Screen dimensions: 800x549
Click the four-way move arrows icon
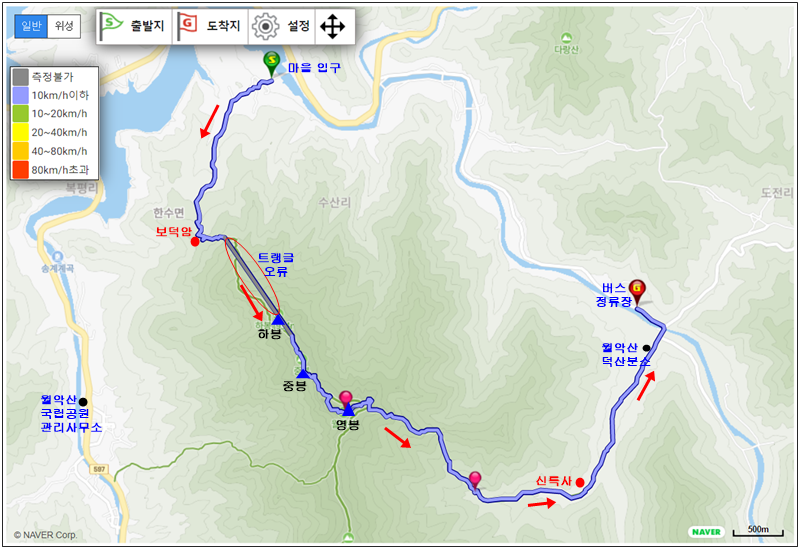pyautogui.click(x=333, y=26)
